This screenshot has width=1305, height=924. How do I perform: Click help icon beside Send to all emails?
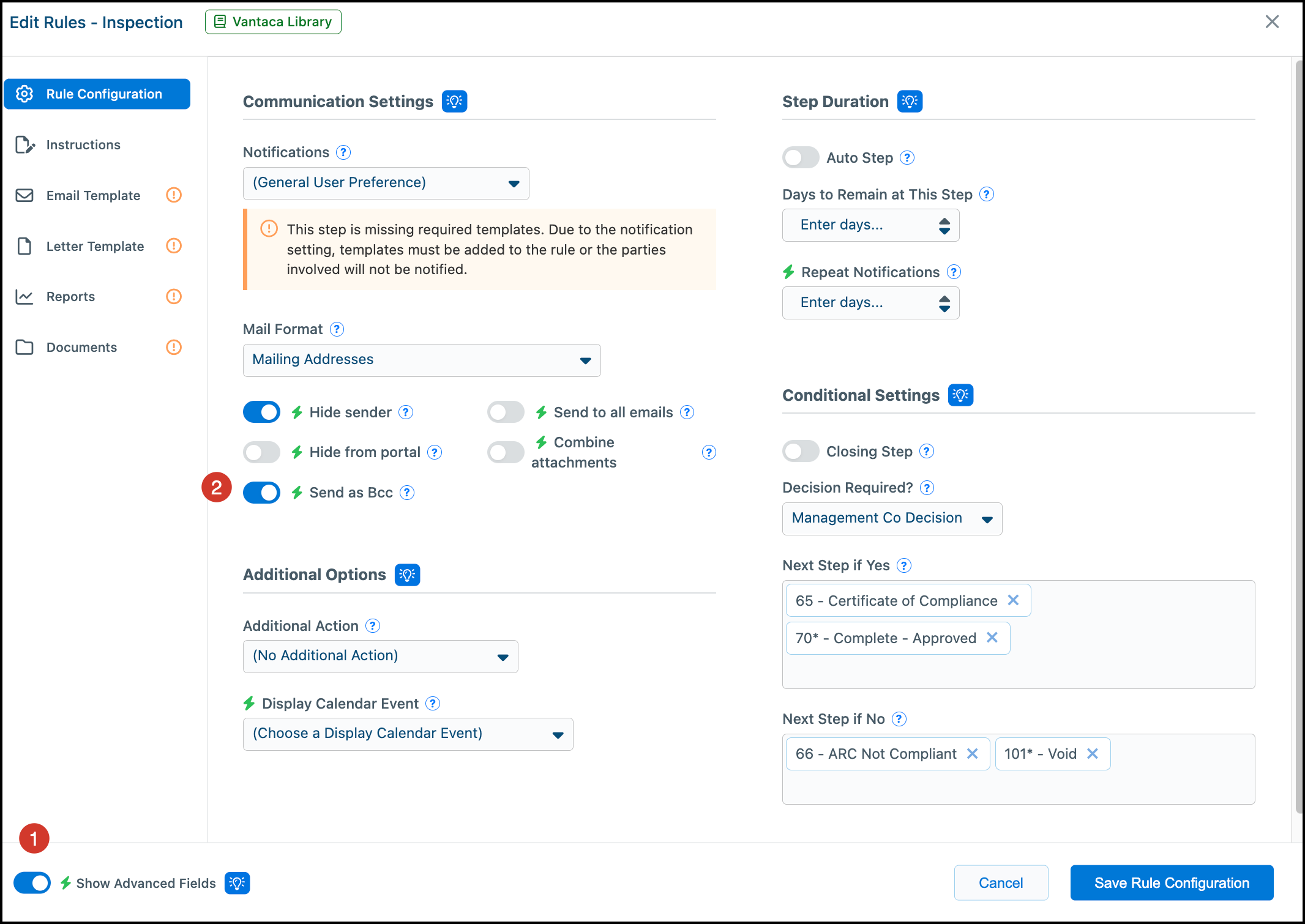(x=687, y=412)
